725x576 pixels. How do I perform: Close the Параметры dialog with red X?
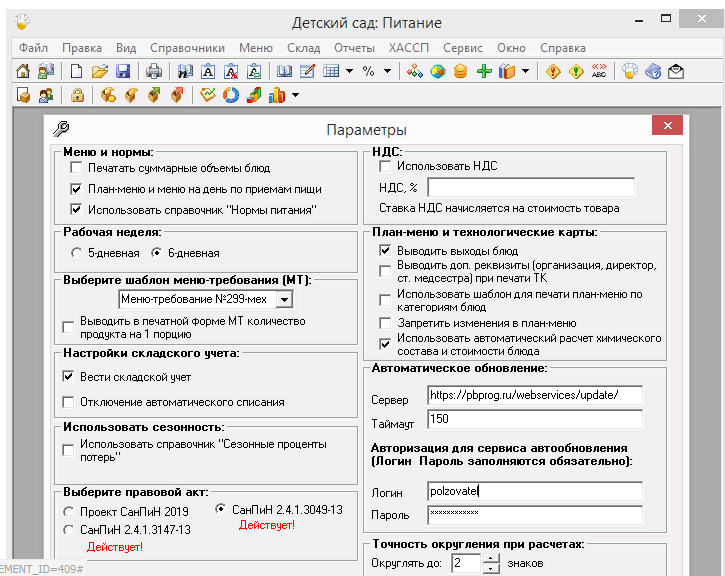(x=667, y=125)
